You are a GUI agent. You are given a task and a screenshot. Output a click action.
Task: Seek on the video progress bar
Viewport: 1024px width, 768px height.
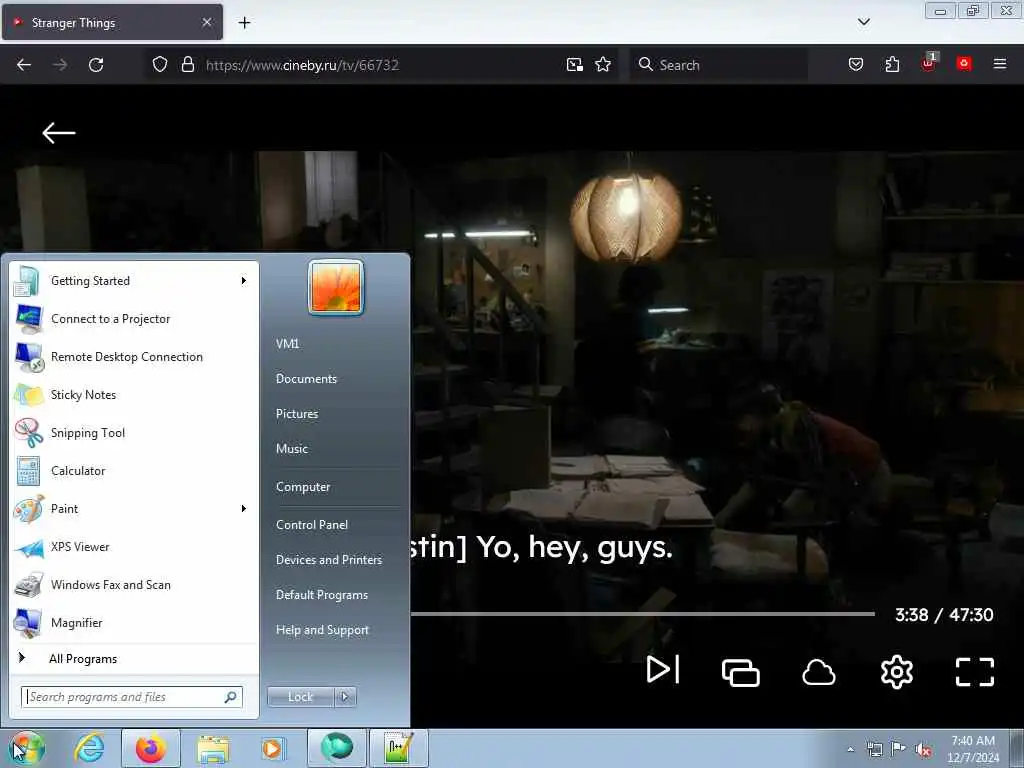[643, 614]
